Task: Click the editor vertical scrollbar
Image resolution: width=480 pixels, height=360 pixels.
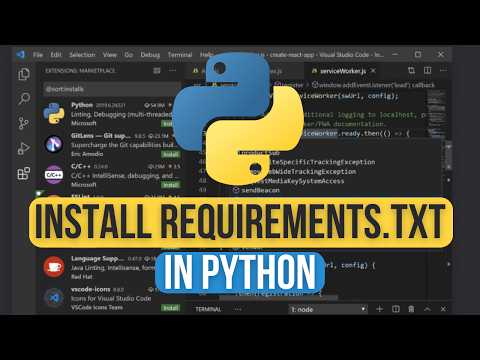Action: pos(448,156)
